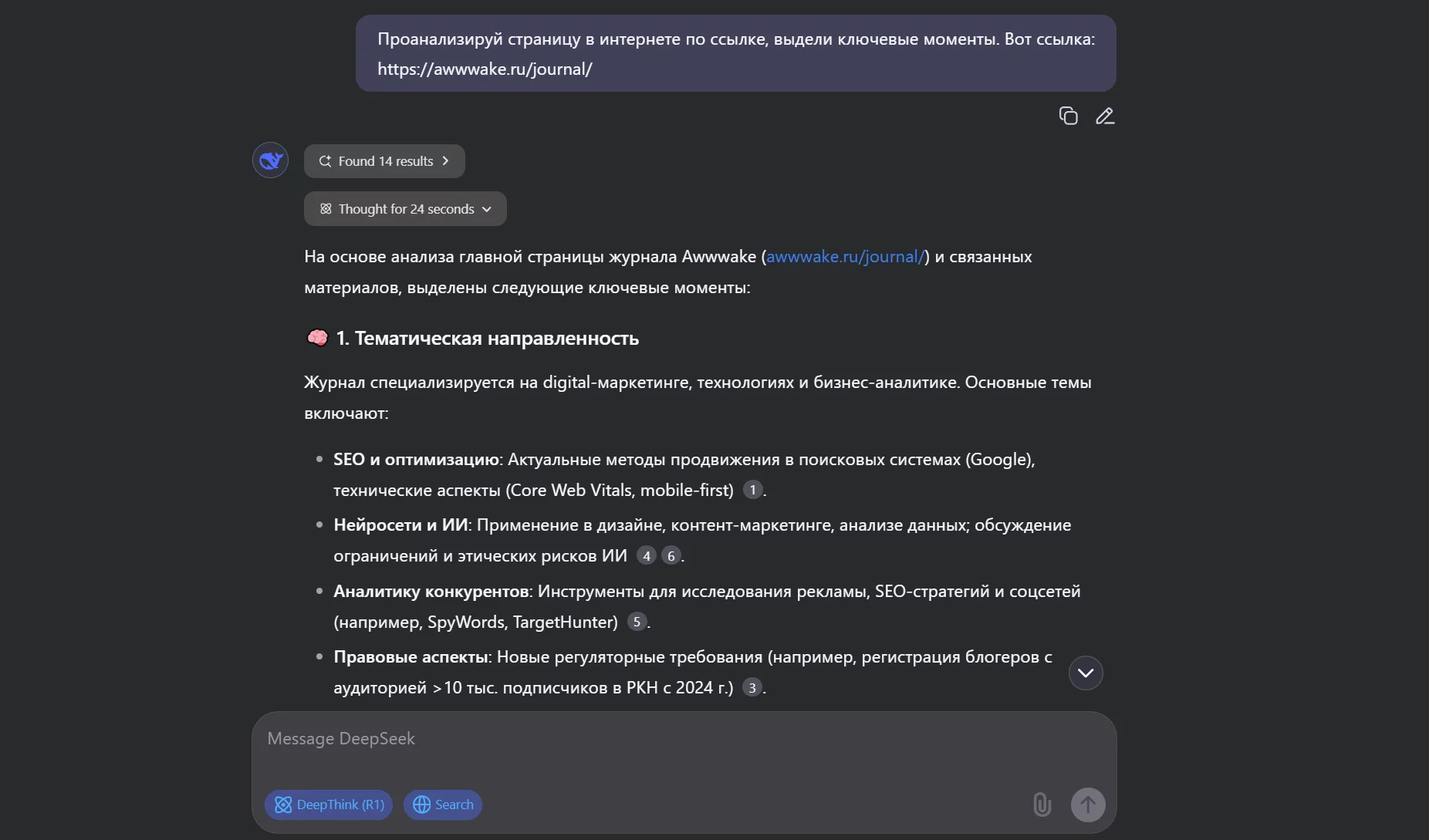The height and width of the screenshot is (840, 1429).
Task: Open citation badge 1 after mobile-first
Action: pos(752,490)
